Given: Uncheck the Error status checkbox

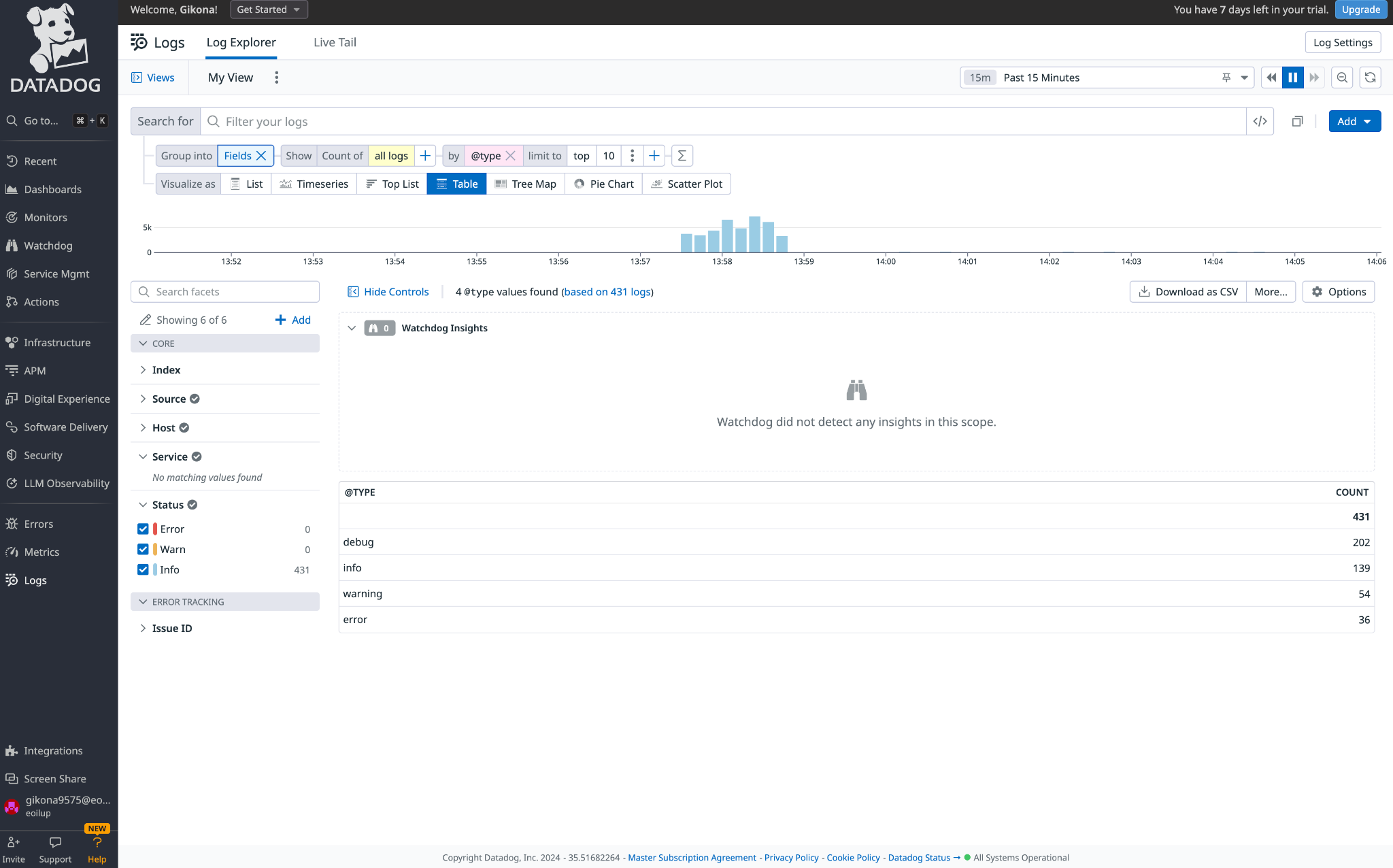Looking at the screenshot, I should (143, 529).
